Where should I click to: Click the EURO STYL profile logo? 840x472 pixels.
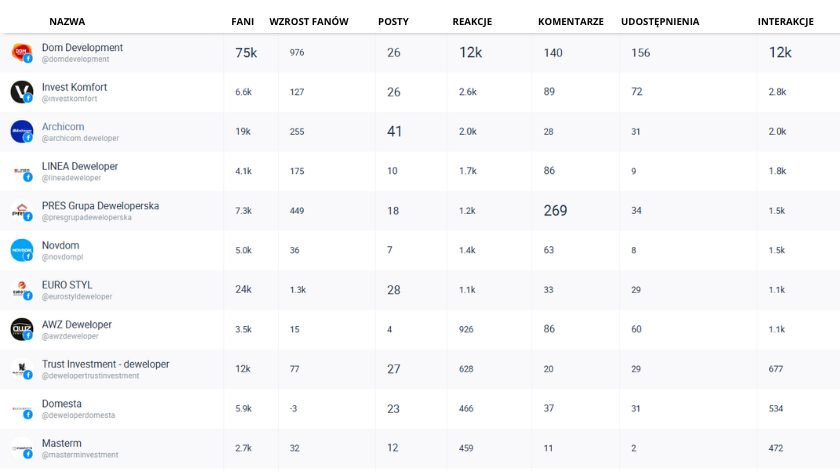(21, 290)
